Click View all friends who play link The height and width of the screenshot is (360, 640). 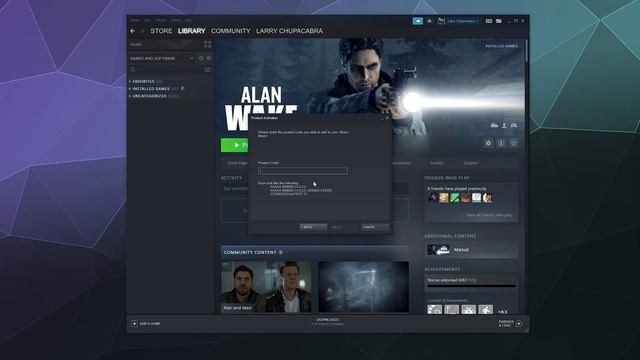(x=489, y=215)
